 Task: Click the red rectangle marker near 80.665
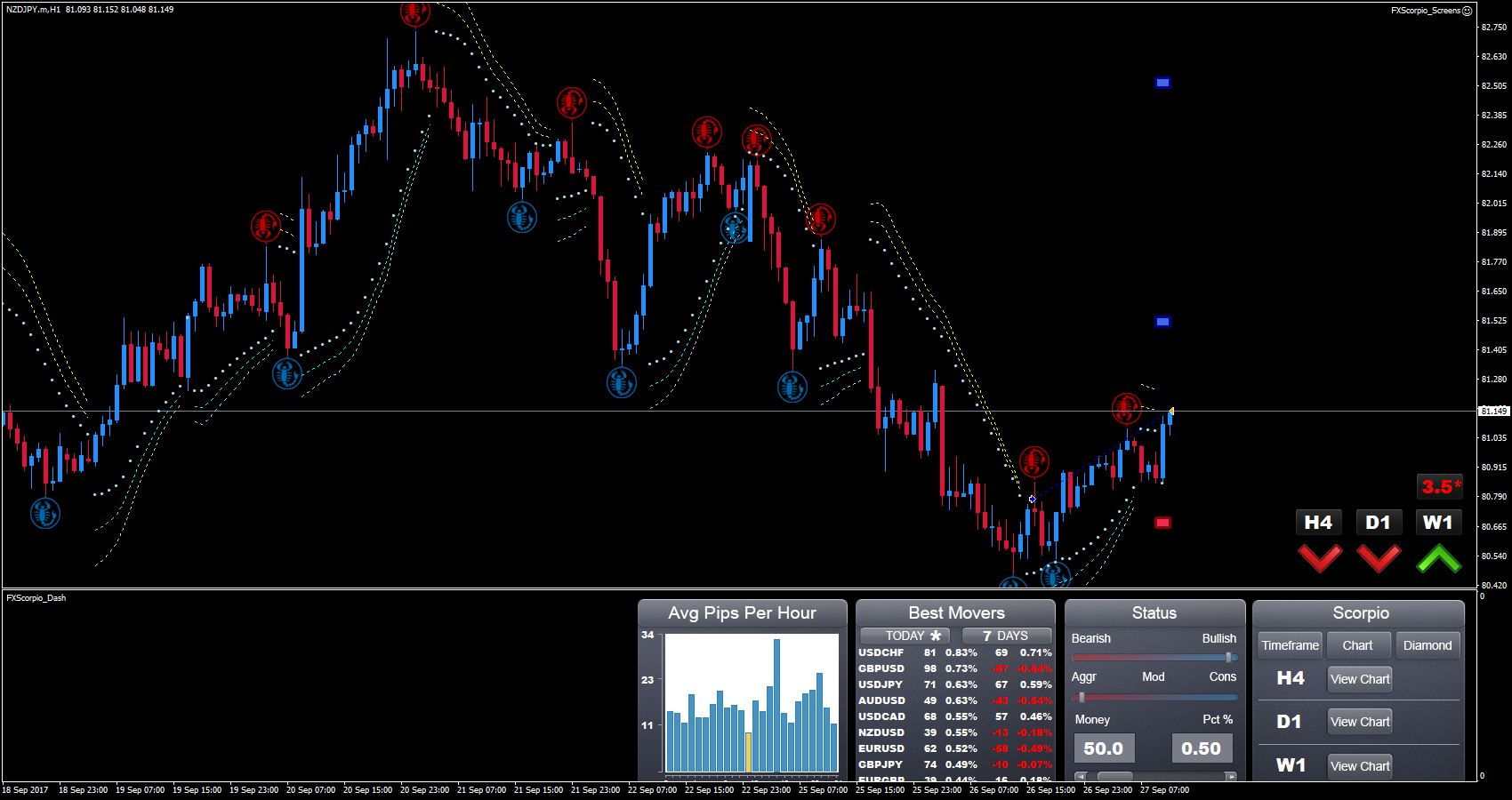pos(1162,523)
